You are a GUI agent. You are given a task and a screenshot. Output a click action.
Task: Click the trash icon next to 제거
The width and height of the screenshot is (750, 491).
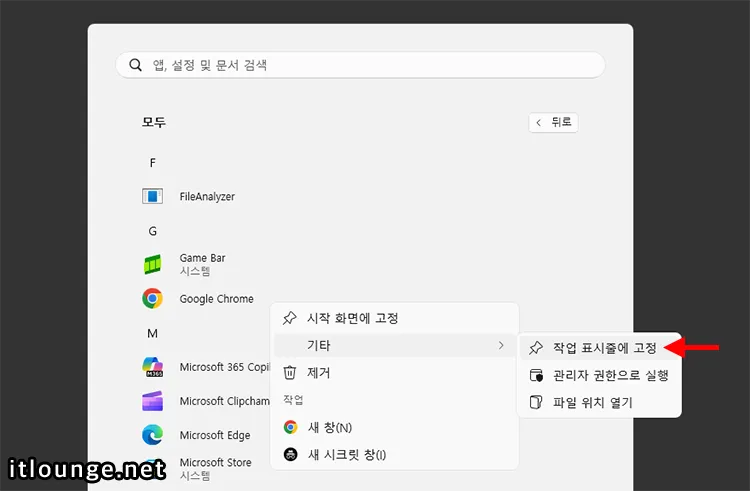coord(290,372)
